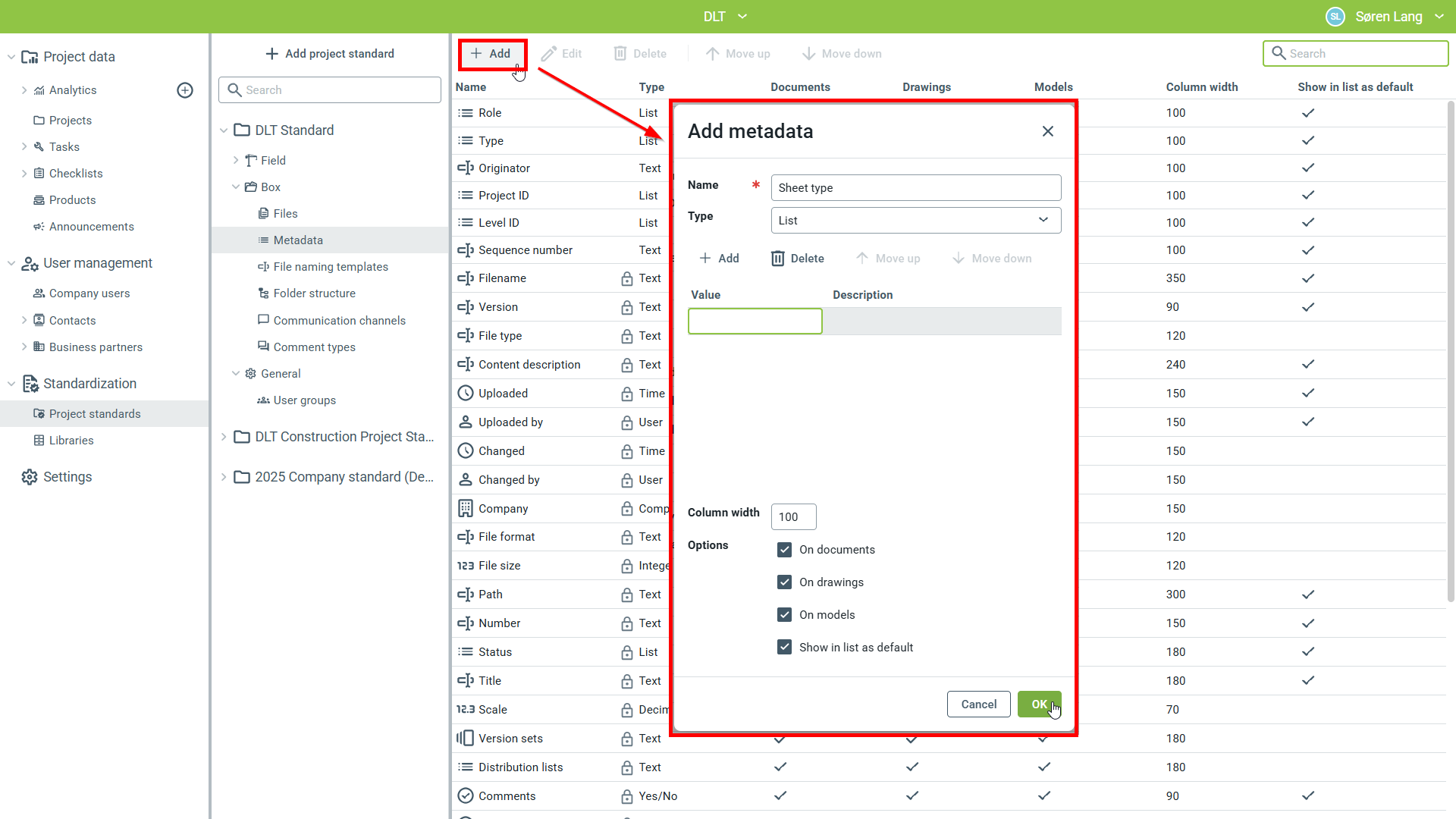Open the Type dropdown in dialog
Screen dimensions: 1456x819
coord(915,221)
